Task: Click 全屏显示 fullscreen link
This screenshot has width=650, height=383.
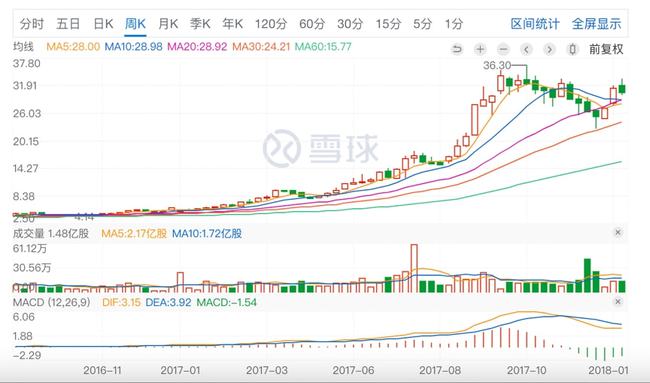Action: pos(597,24)
